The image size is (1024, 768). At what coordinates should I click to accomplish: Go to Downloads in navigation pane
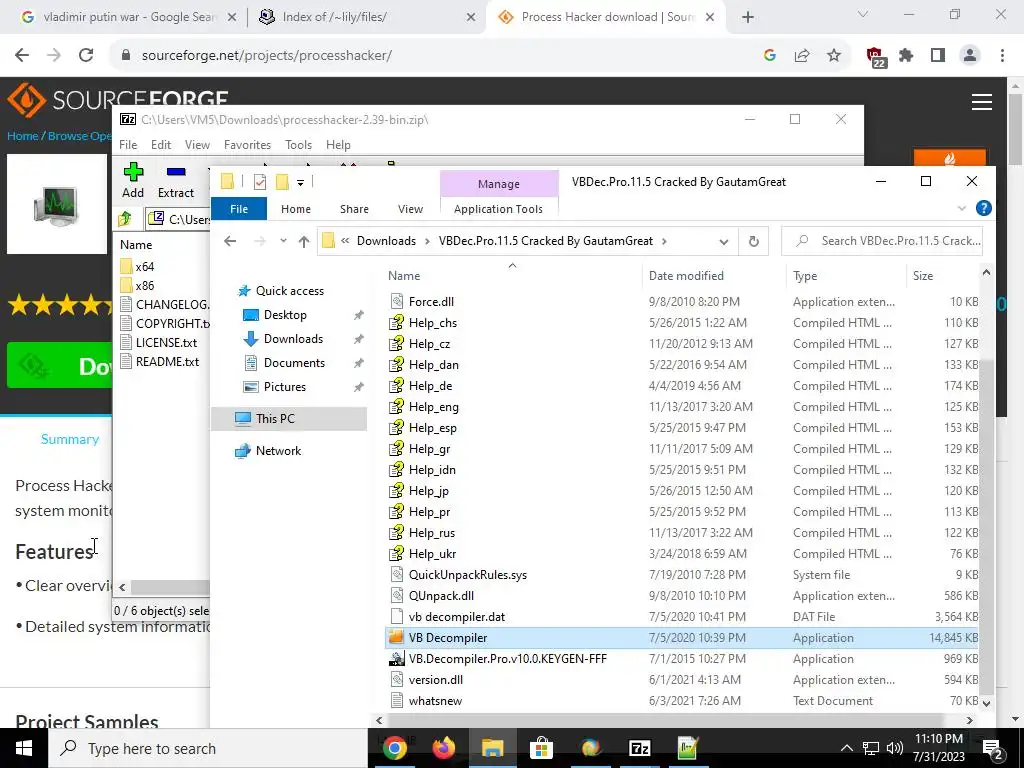293,339
